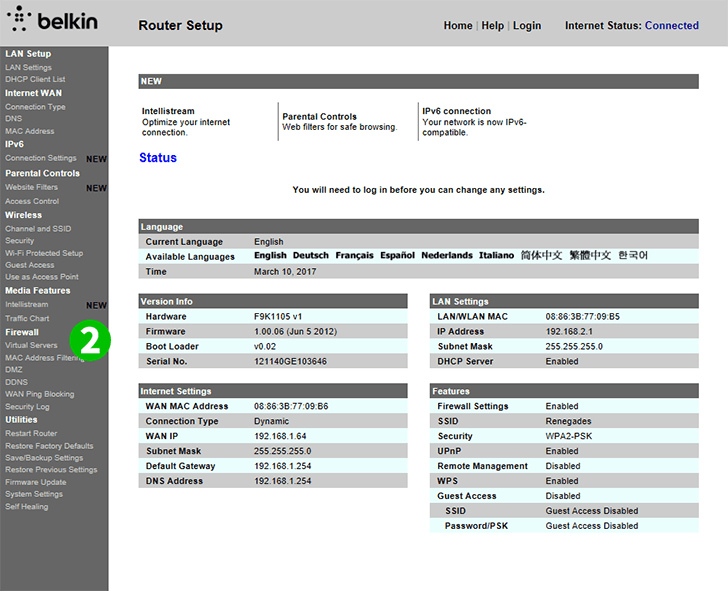The height and width of the screenshot is (591, 728).
Task: Click serial number 121140GE103646
Action: [290, 361]
